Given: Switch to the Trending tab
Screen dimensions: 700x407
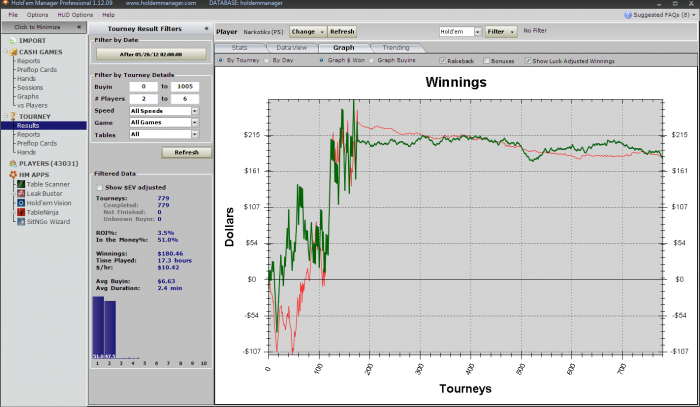Looking at the screenshot, I should pyautogui.click(x=396, y=47).
